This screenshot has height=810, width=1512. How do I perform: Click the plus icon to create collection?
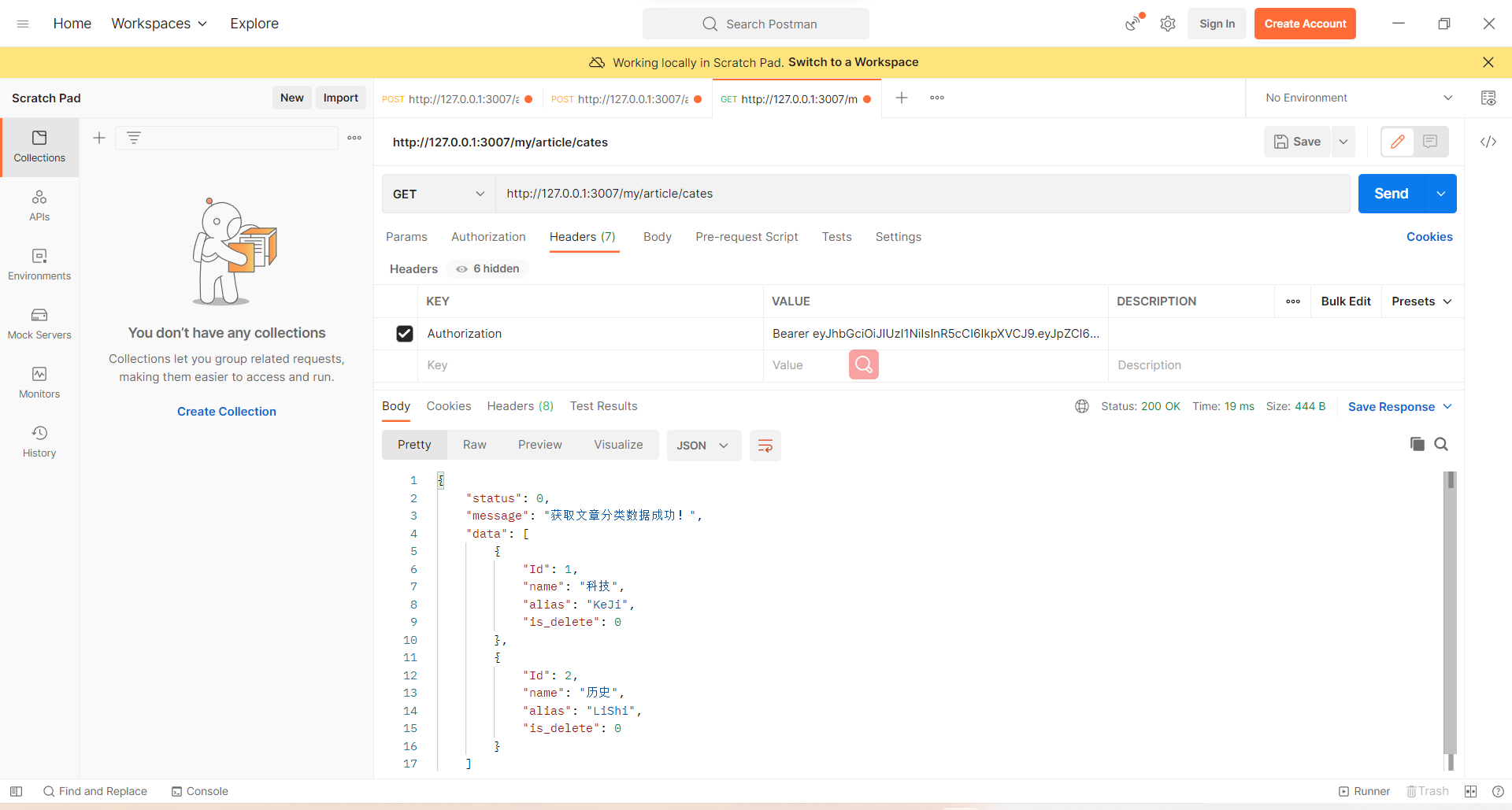point(99,138)
